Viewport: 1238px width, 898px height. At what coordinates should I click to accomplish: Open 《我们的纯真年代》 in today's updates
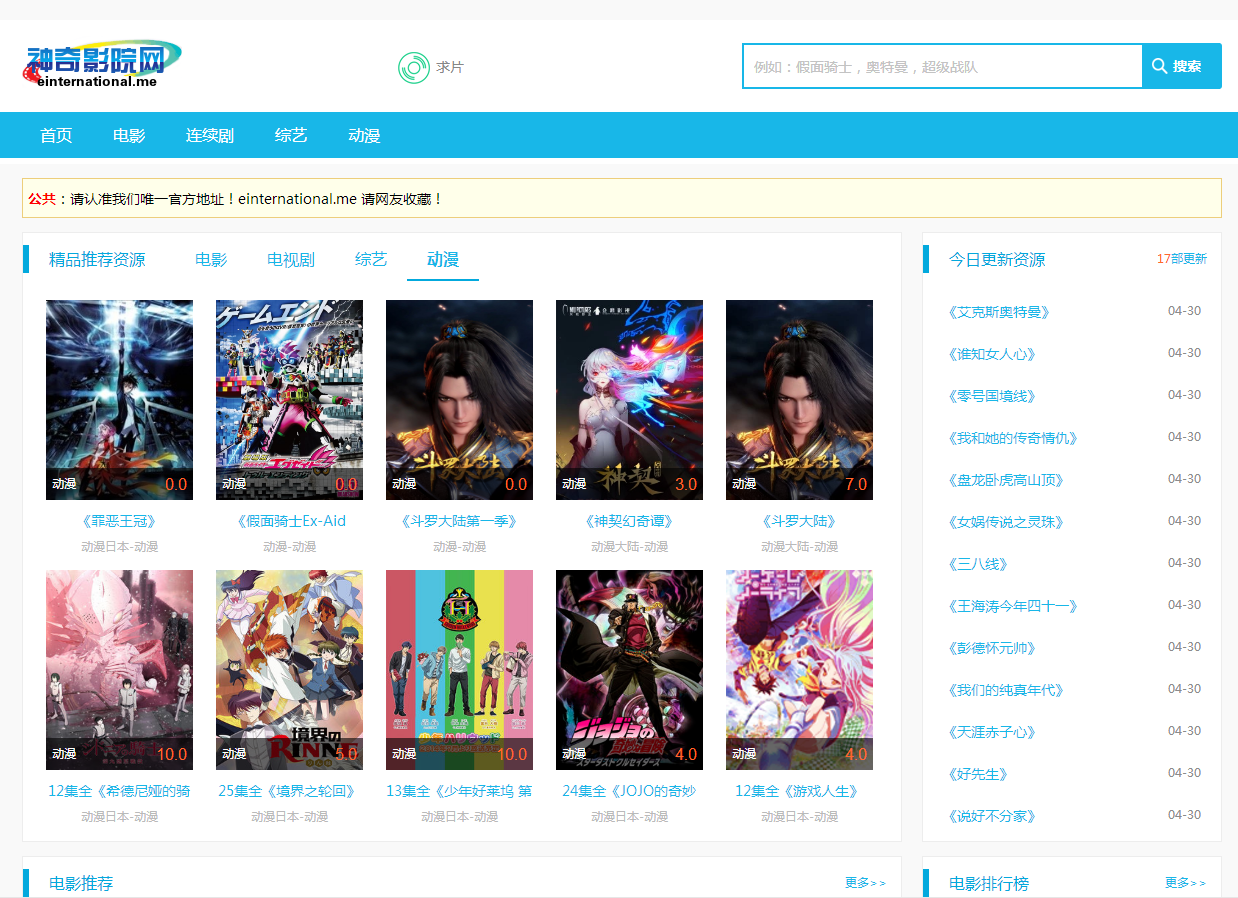[1006, 690]
